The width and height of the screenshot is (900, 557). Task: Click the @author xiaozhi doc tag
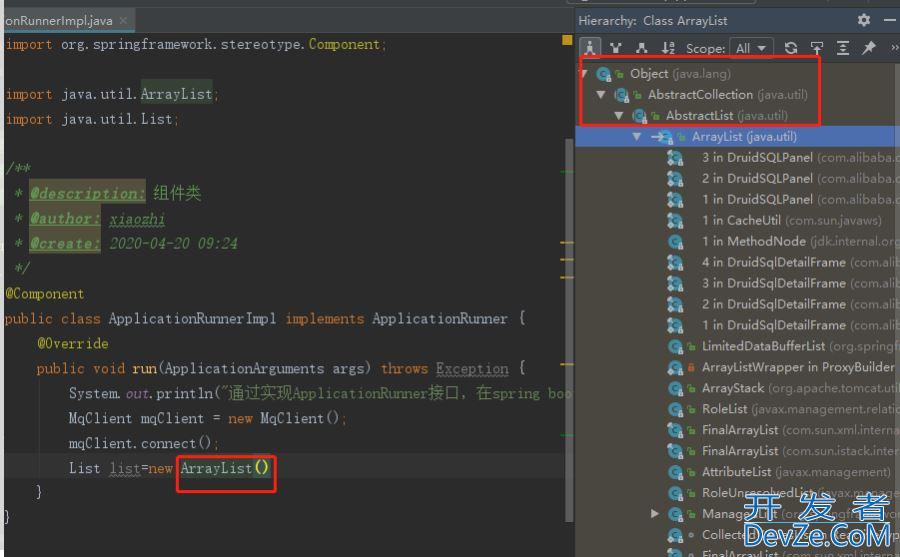coord(98,219)
